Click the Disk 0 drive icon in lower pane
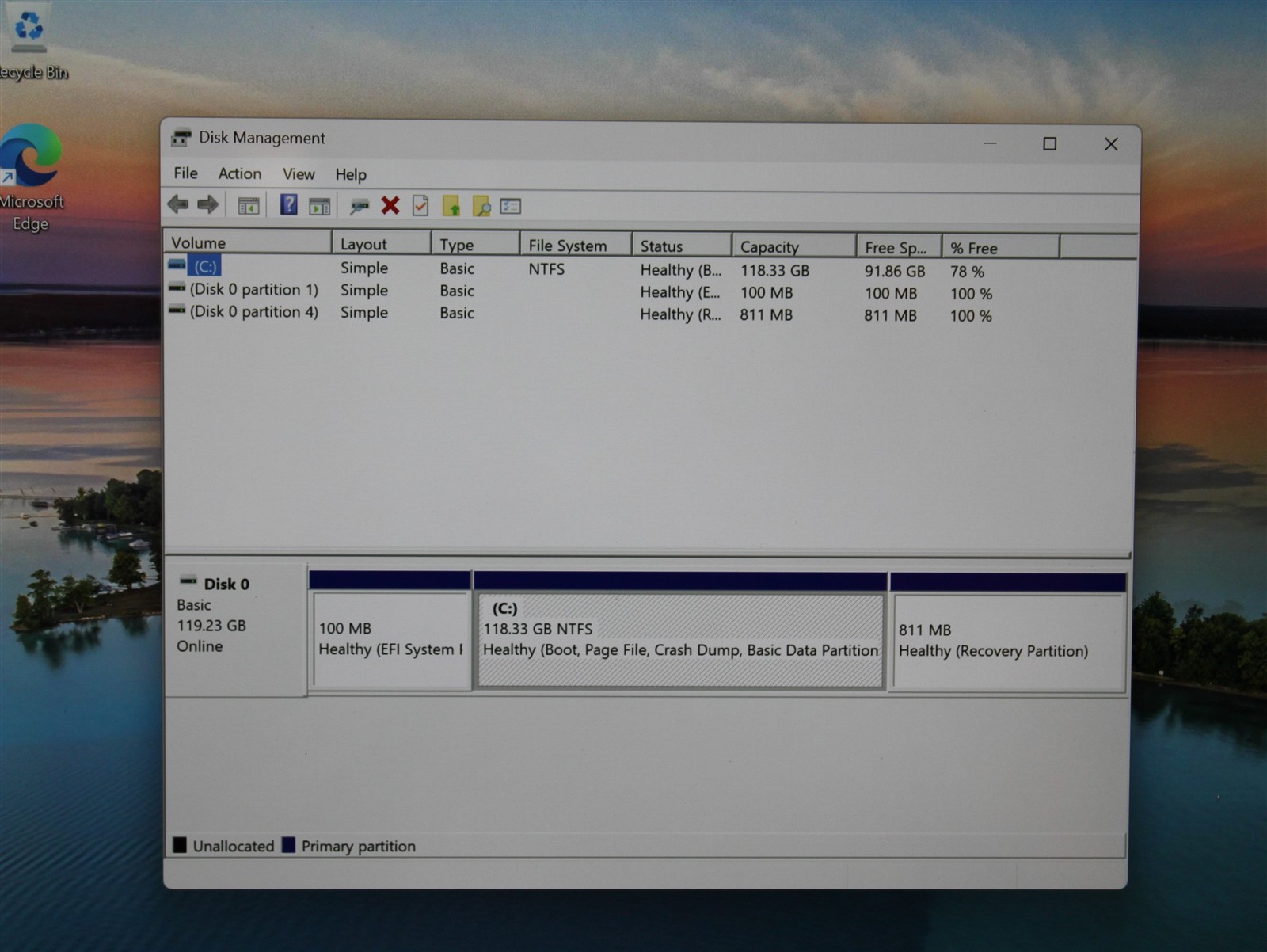1267x952 pixels. coord(188,581)
